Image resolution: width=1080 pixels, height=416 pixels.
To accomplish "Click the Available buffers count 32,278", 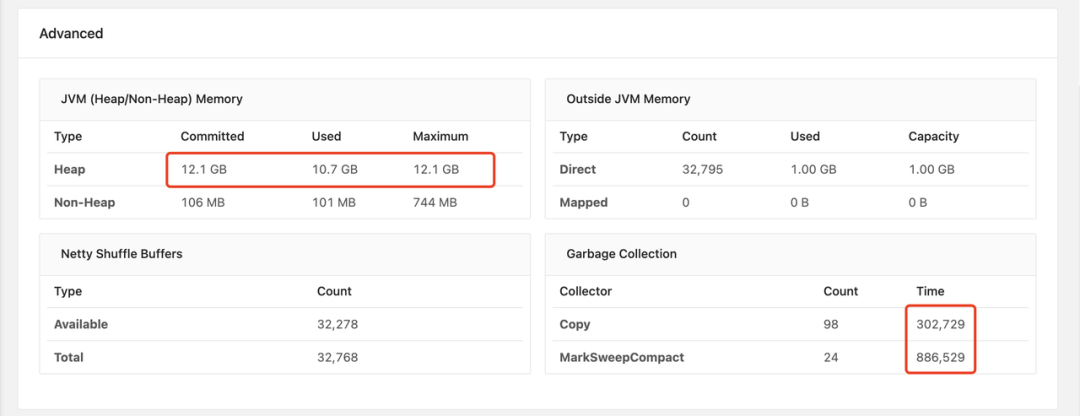I will (x=337, y=324).
